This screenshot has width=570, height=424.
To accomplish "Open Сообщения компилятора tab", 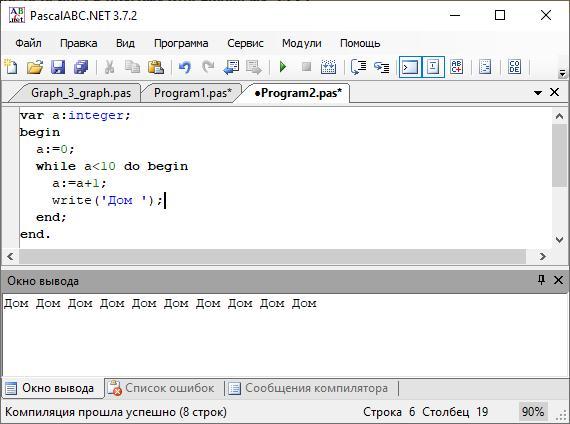I will (x=312, y=388).
